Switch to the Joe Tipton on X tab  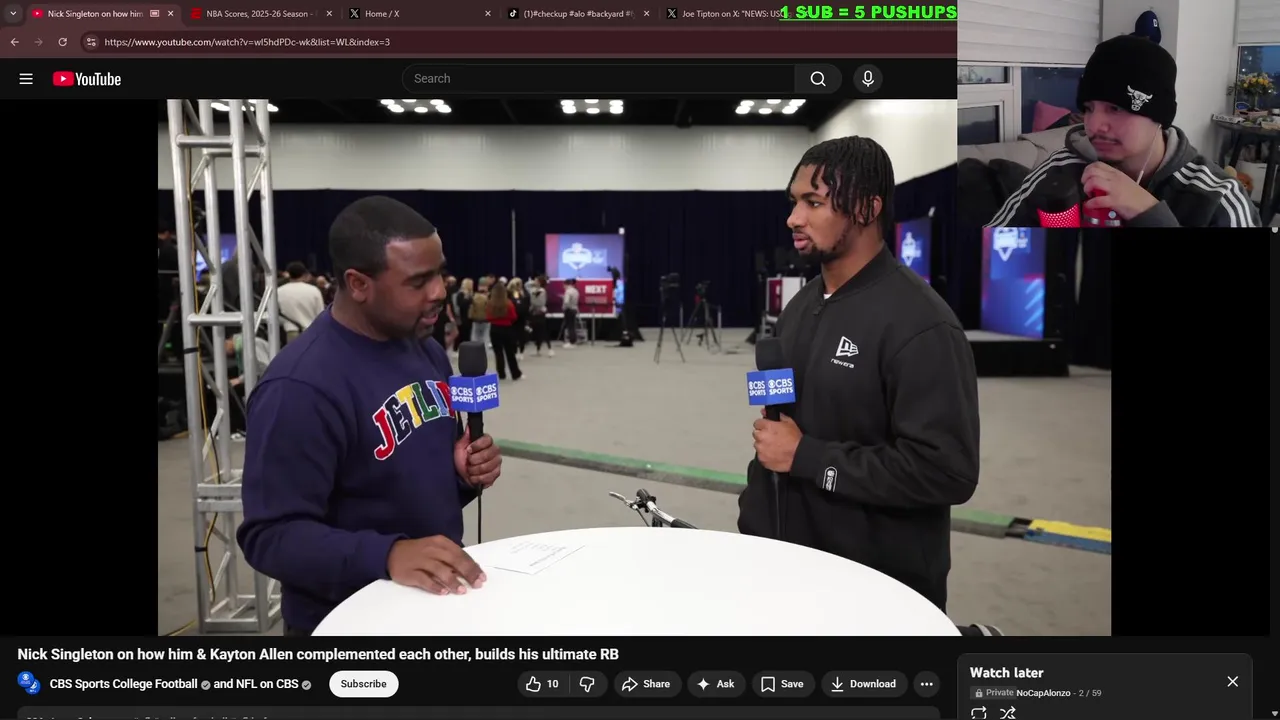tap(730, 14)
